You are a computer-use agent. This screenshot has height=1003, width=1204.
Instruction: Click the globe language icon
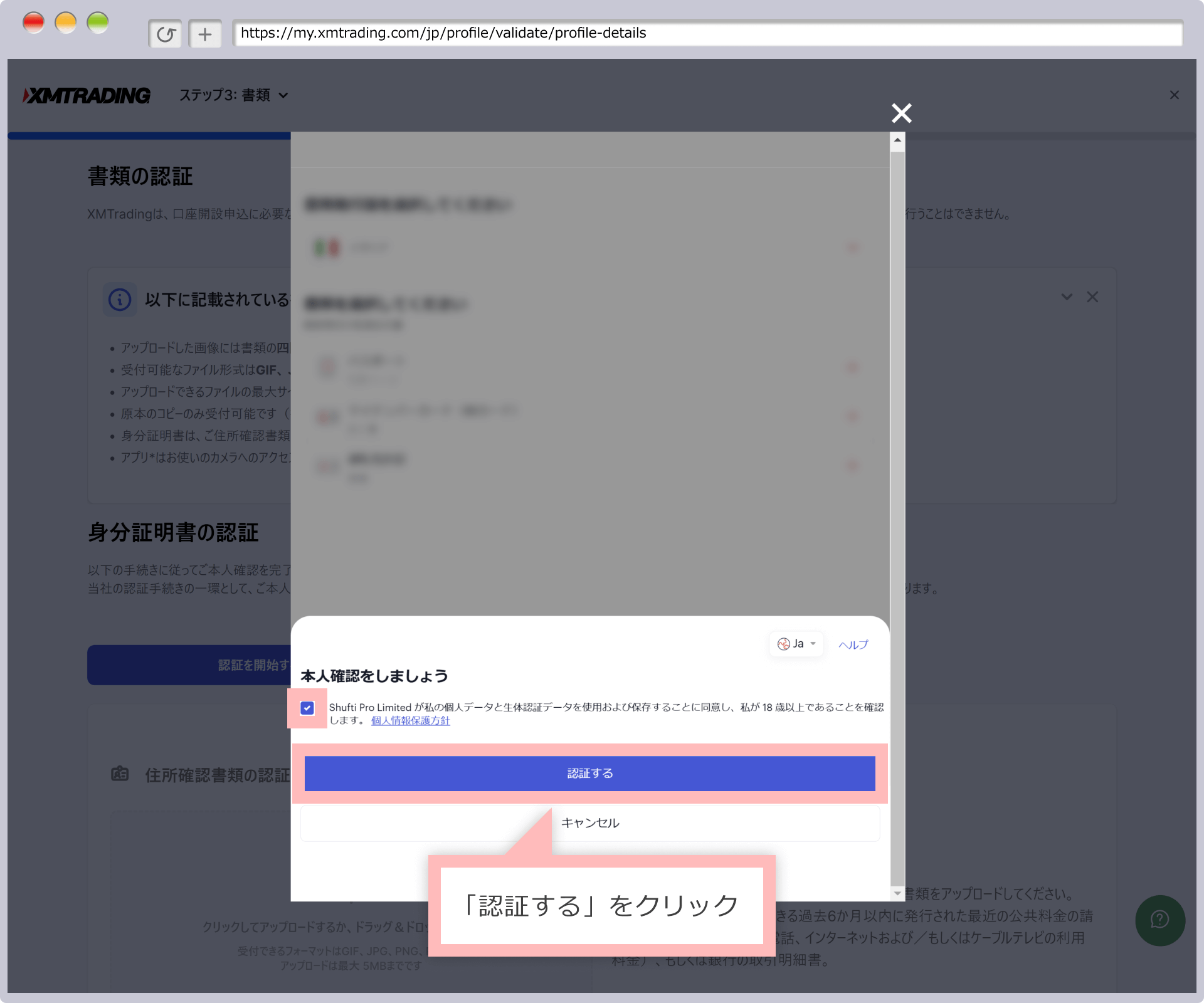(783, 644)
